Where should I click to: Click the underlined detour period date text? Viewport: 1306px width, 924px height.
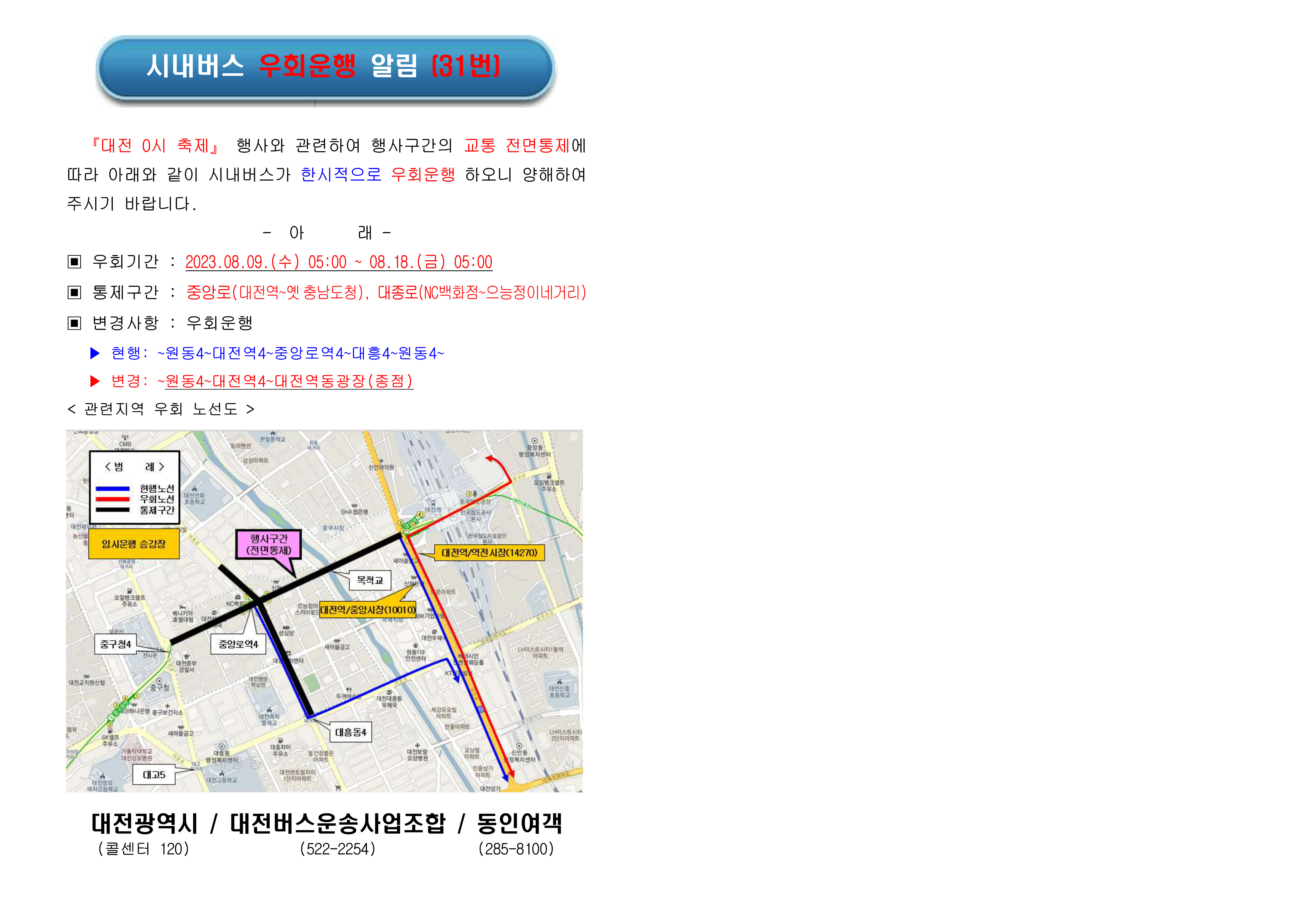[x=338, y=262]
